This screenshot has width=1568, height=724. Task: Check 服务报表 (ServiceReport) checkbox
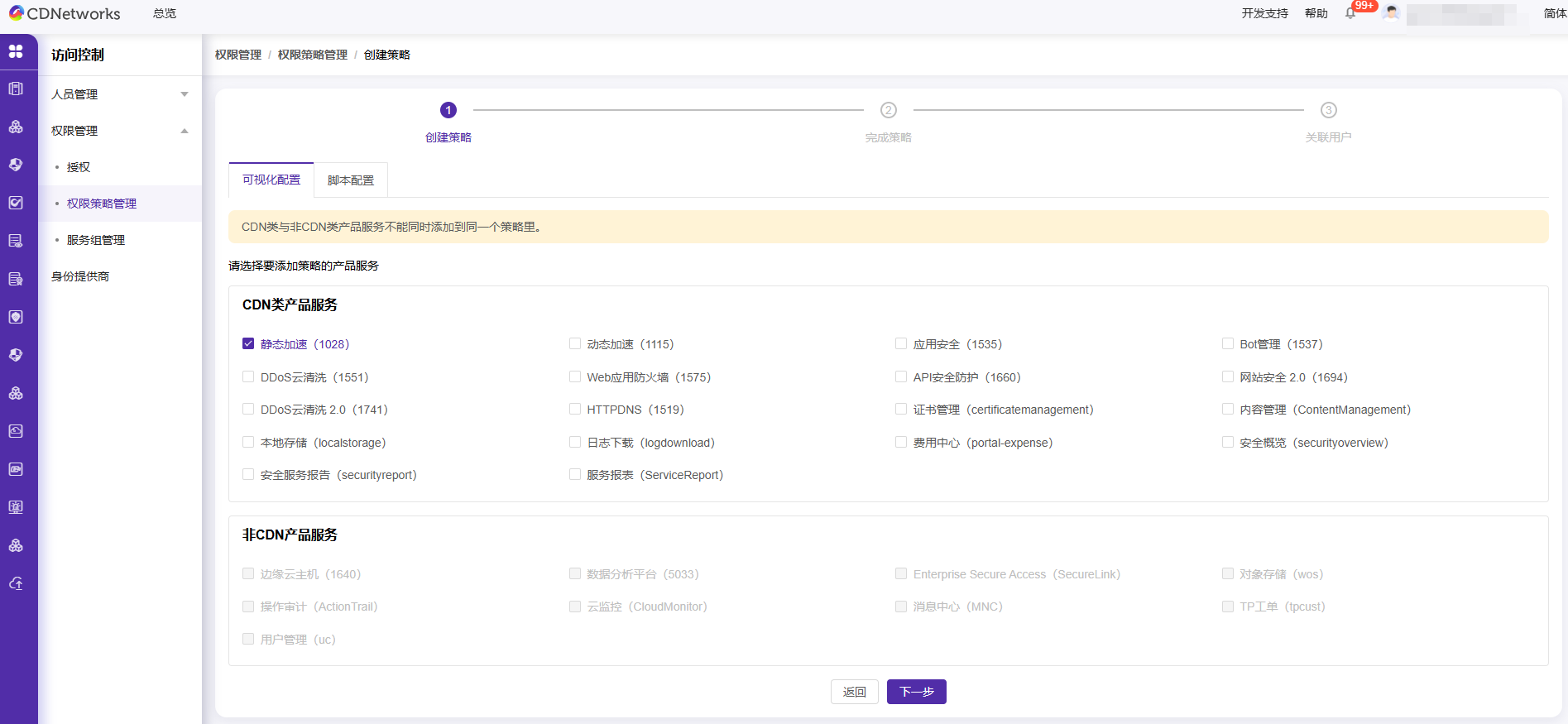(575, 474)
